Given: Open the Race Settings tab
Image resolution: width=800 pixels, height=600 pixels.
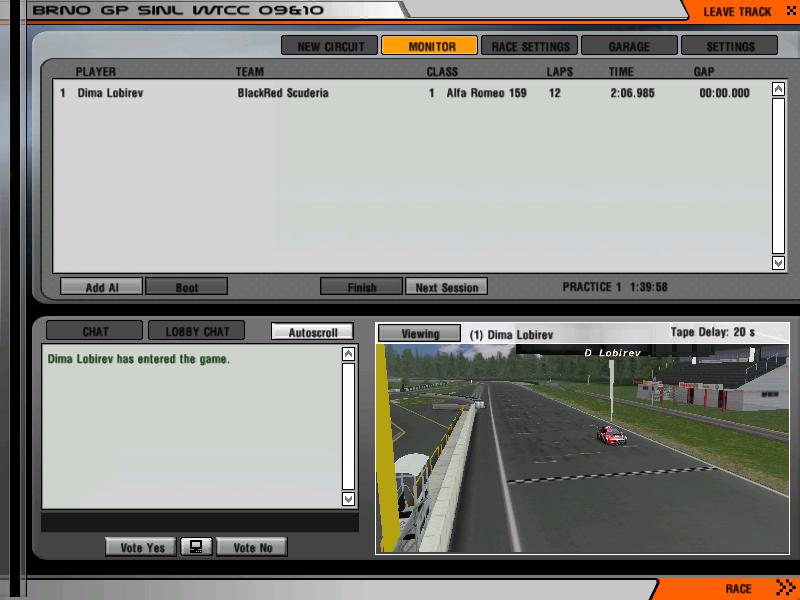Looking at the screenshot, I should coord(530,46).
